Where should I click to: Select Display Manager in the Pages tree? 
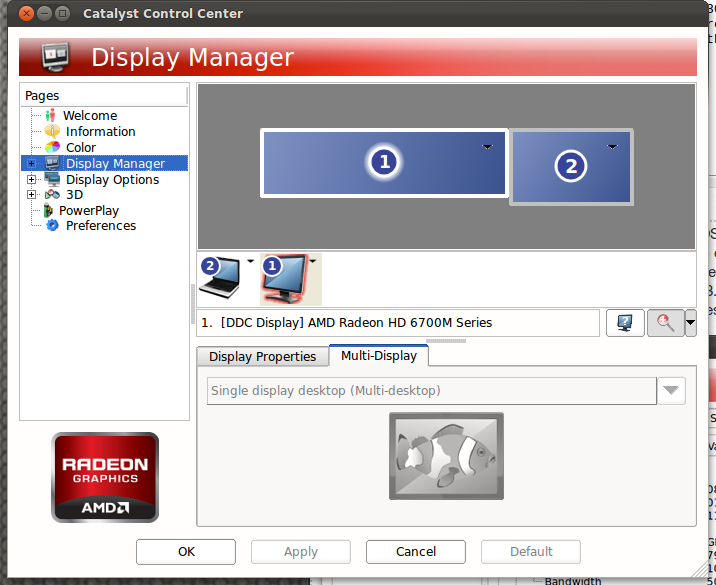coord(115,163)
